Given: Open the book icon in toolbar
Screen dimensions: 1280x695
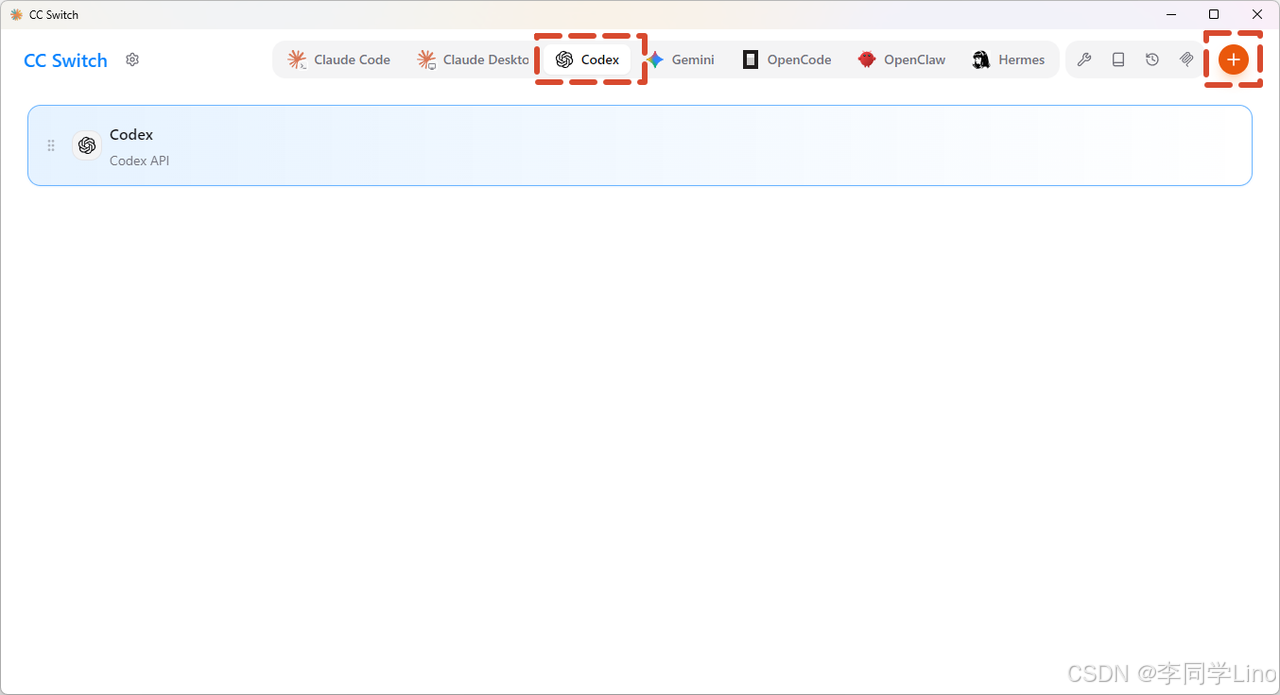Looking at the screenshot, I should pyautogui.click(x=1118, y=60).
